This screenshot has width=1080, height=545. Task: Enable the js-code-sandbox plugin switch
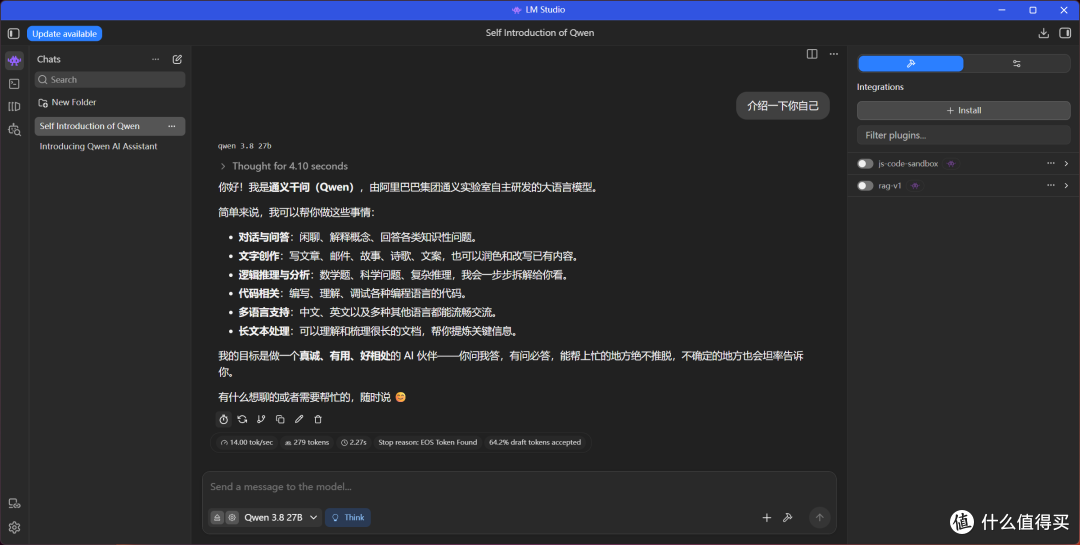coord(865,164)
